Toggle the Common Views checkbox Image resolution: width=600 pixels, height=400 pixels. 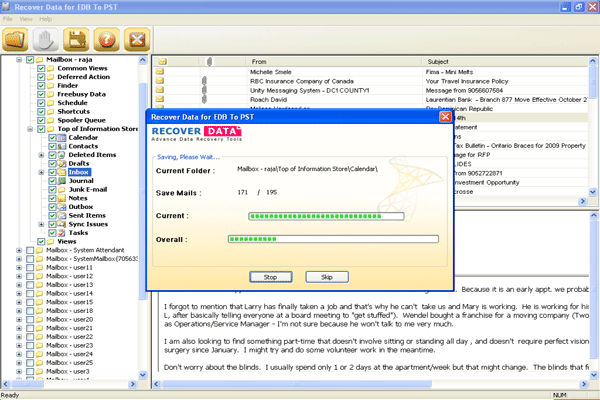(41, 68)
